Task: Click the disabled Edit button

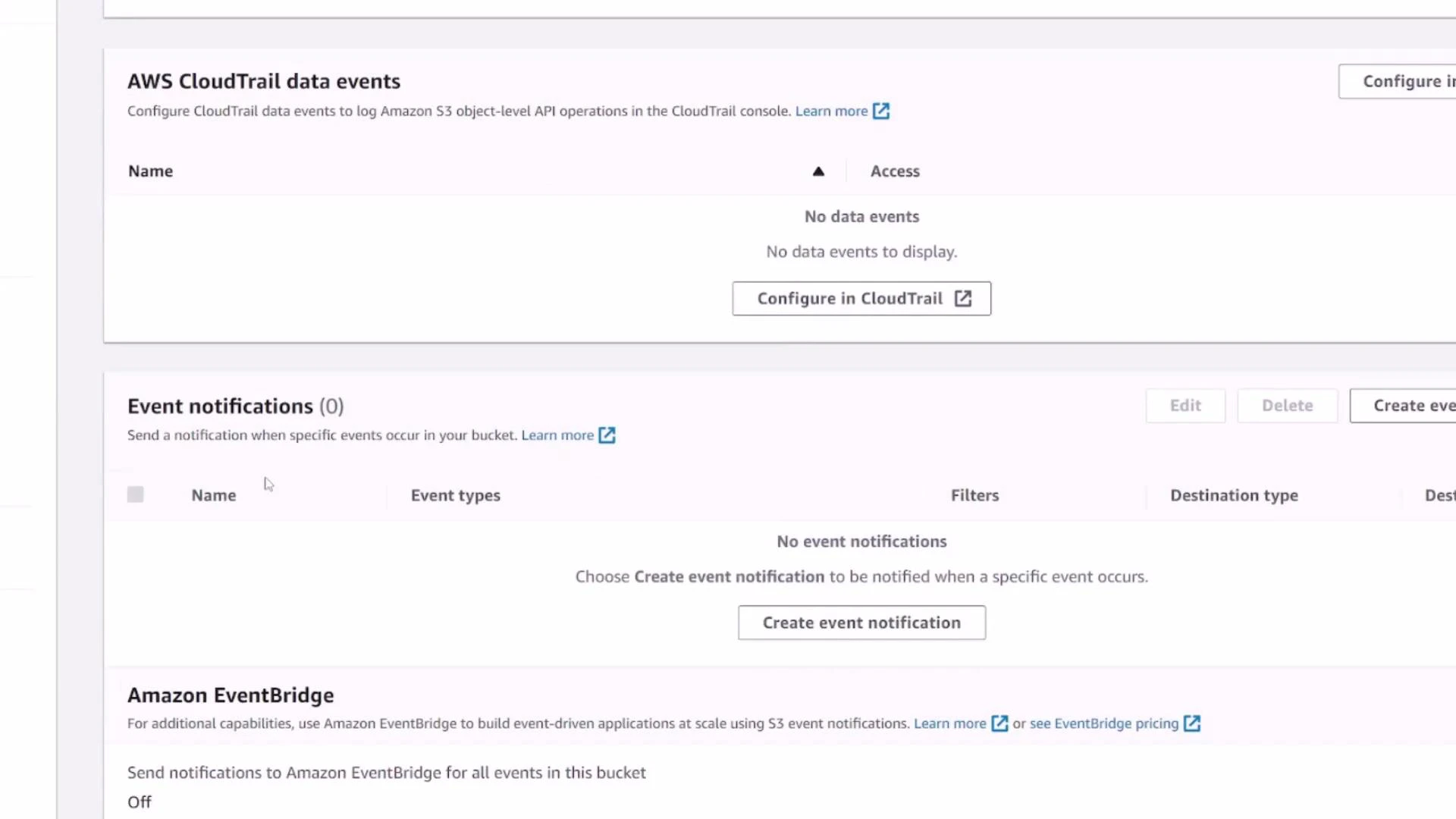Action: coord(1185,405)
